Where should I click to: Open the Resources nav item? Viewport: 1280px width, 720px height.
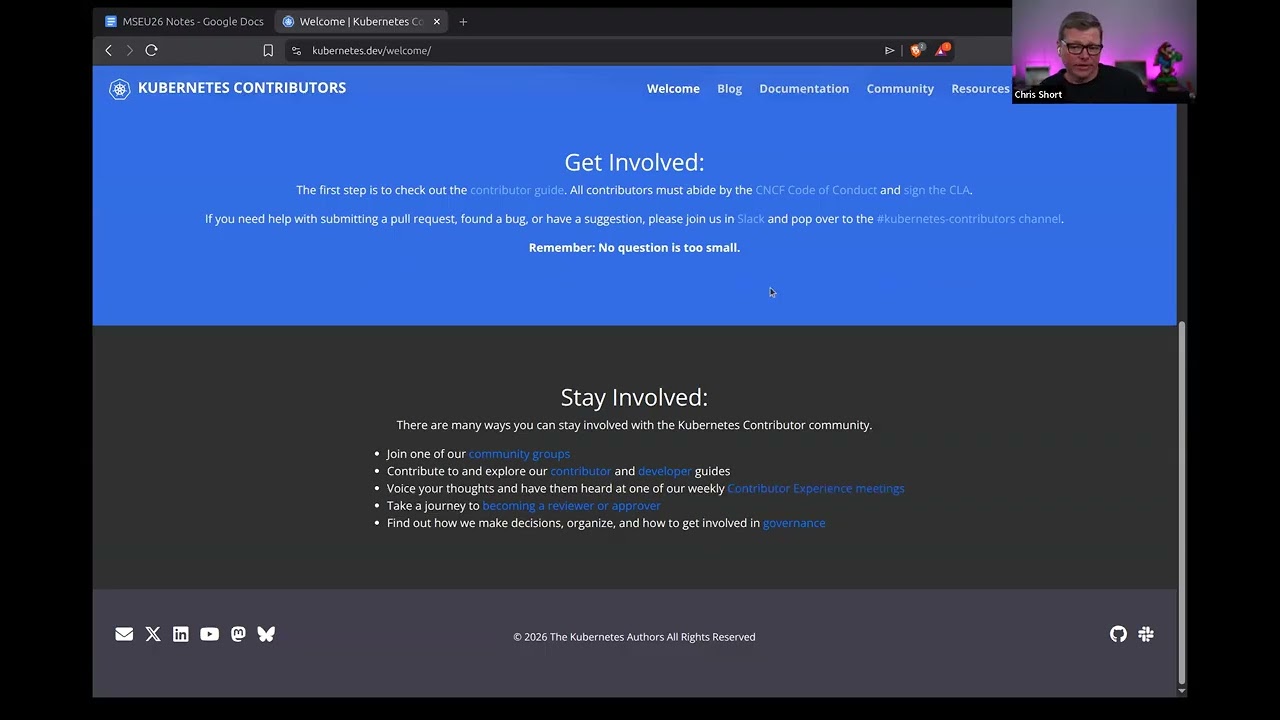click(x=980, y=89)
